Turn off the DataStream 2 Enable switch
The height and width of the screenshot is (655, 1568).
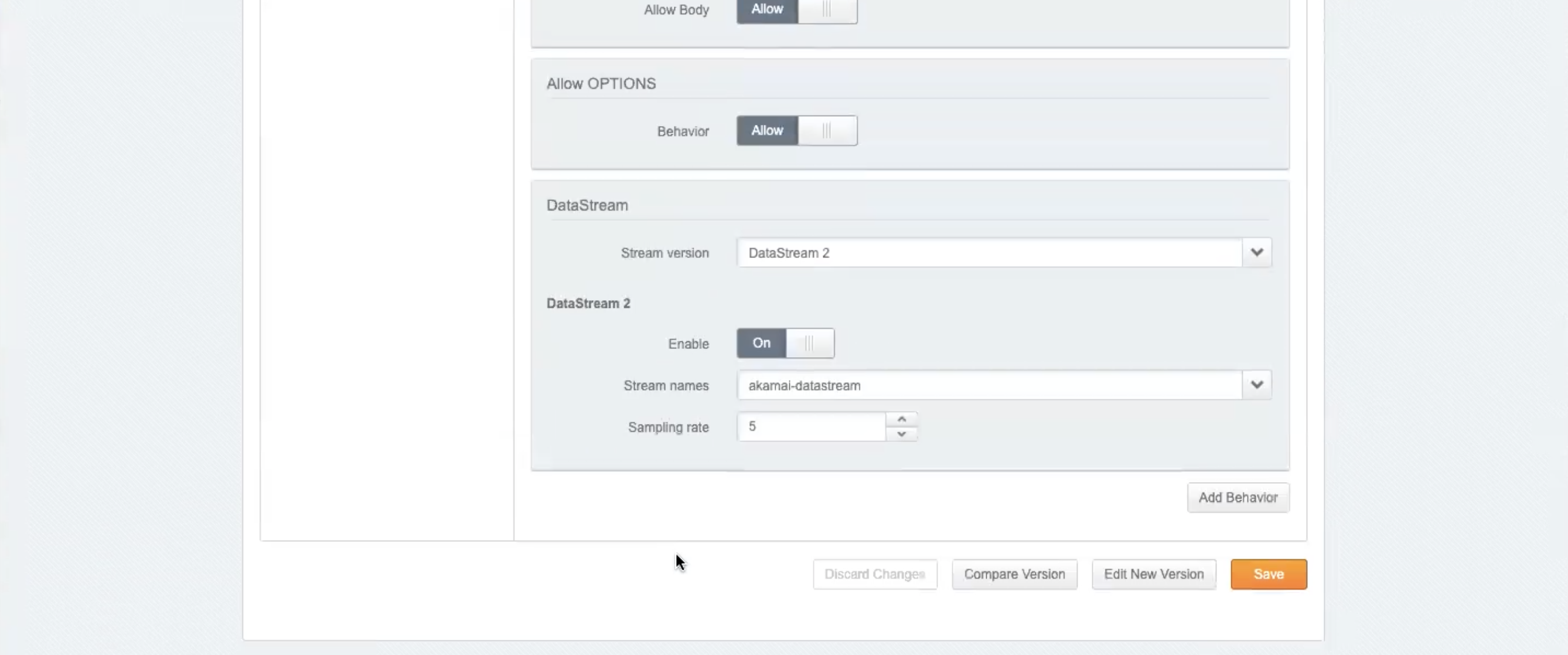(x=785, y=343)
